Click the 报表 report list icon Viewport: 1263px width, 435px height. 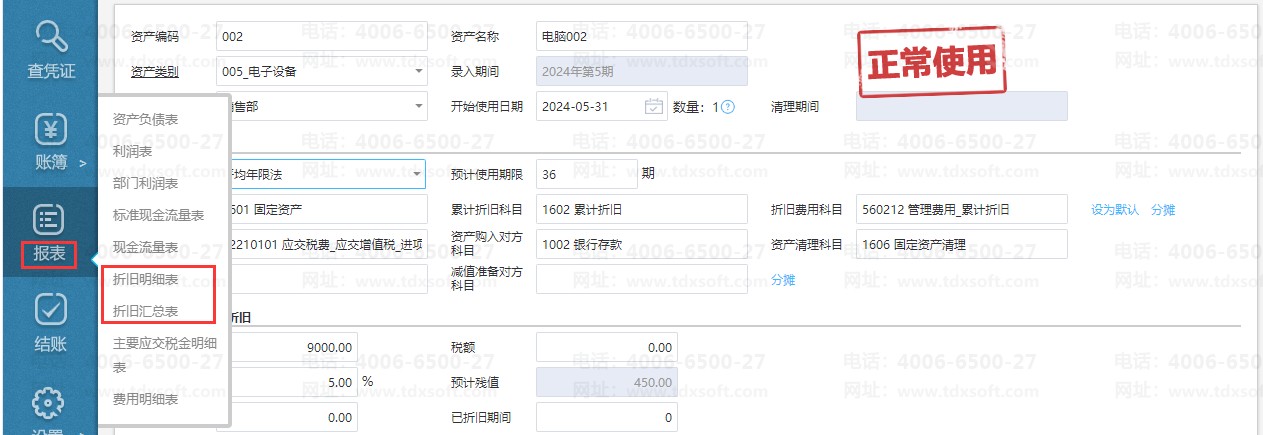(49, 220)
